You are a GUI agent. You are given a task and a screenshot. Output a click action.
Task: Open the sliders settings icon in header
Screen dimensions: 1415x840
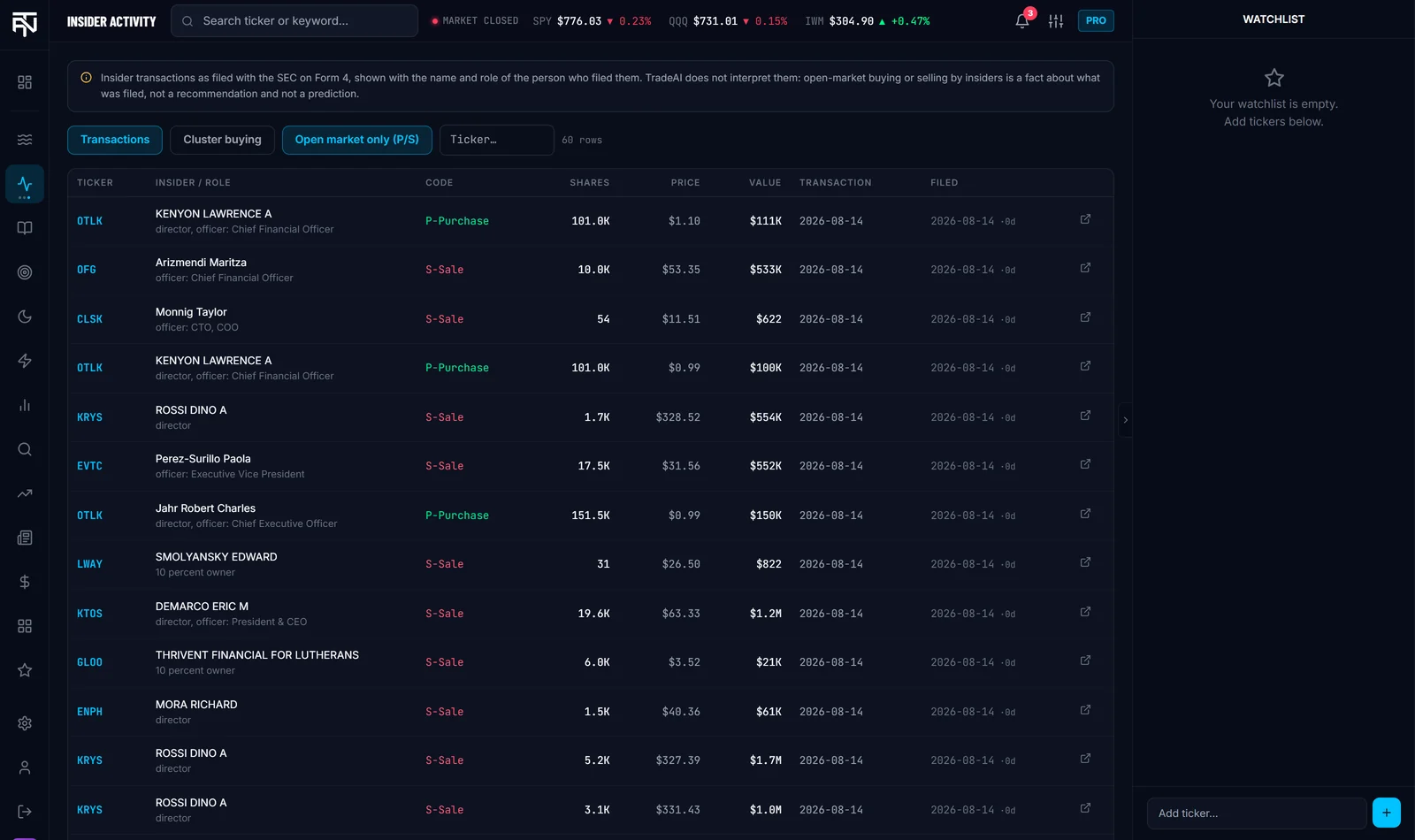pyautogui.click(x=1056, y=20)
